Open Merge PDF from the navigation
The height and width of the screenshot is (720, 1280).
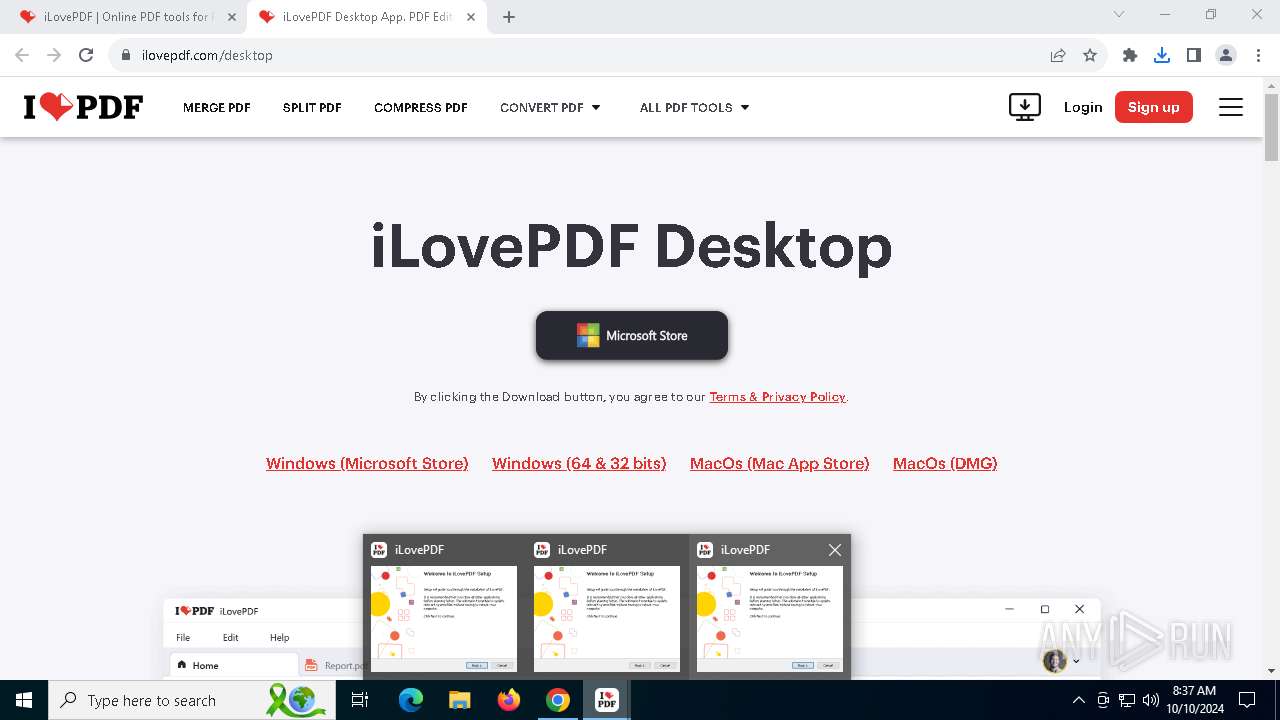217,107
